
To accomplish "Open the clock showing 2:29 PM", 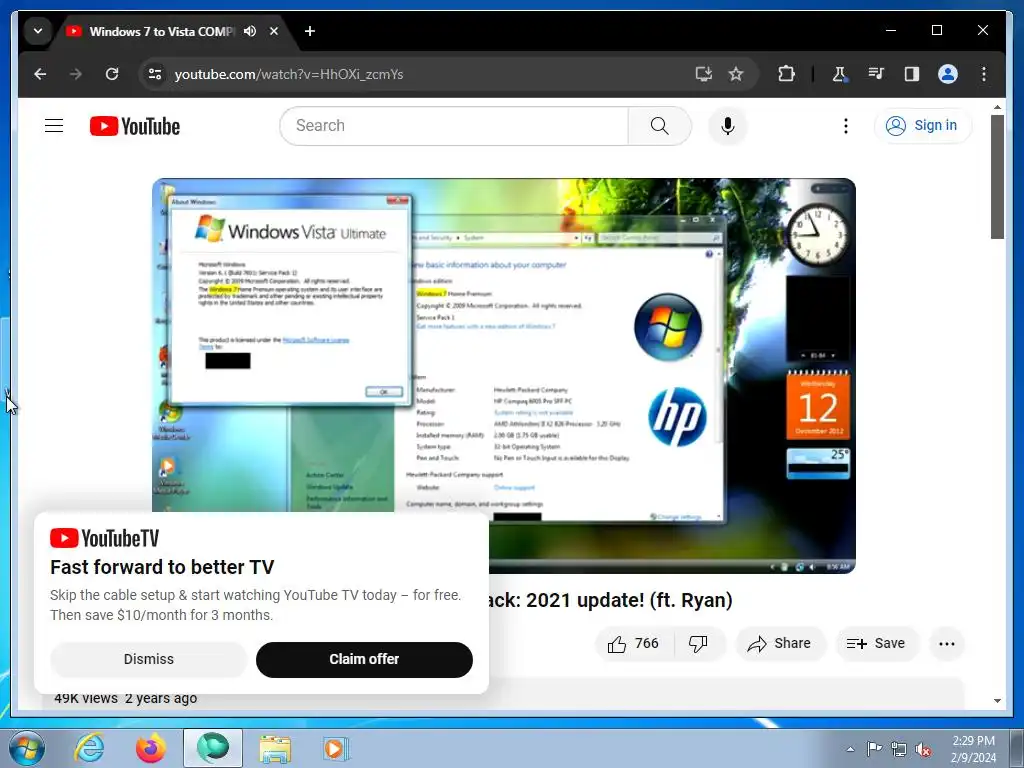I will [973, 749].
